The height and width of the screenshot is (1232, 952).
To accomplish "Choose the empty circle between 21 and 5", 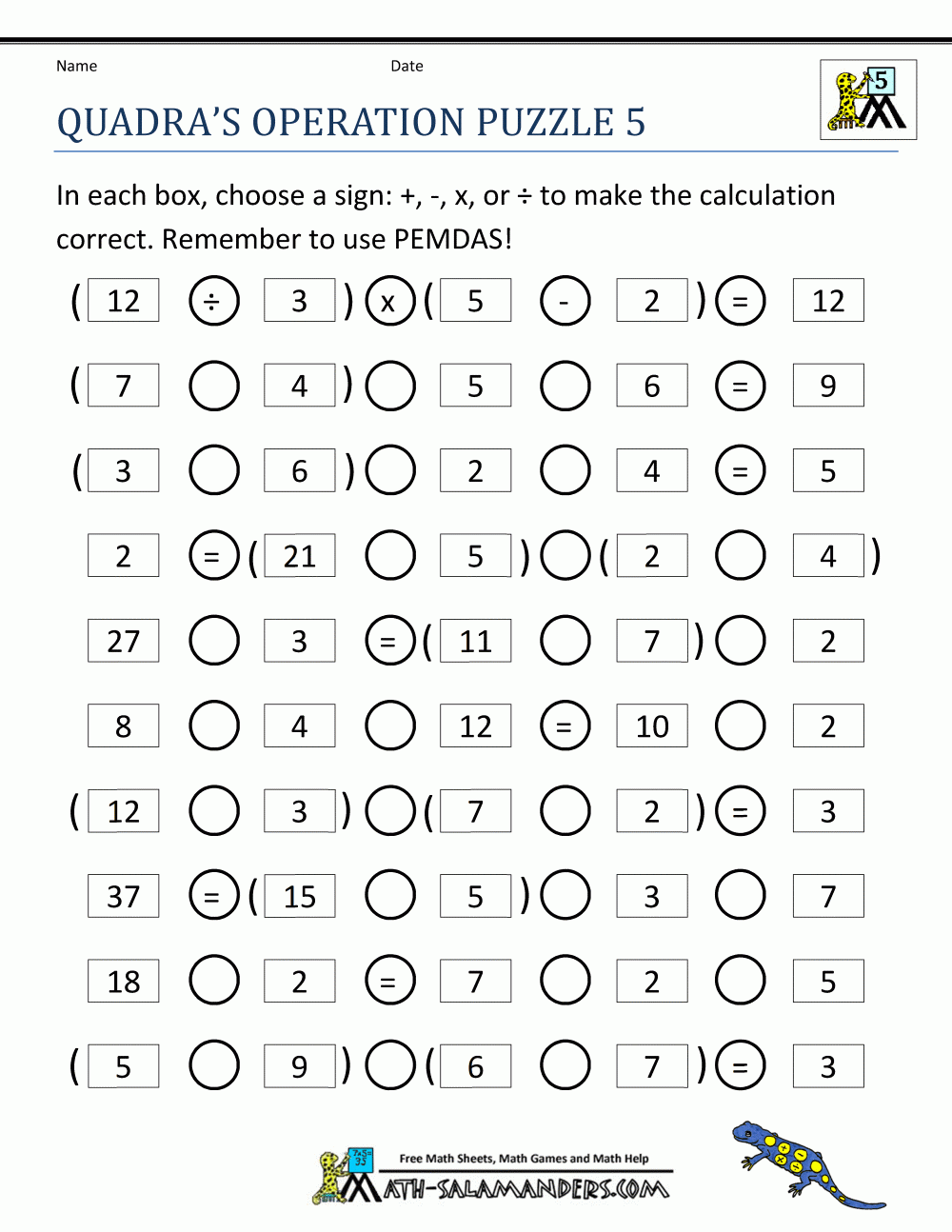I will tap(389, 556).
